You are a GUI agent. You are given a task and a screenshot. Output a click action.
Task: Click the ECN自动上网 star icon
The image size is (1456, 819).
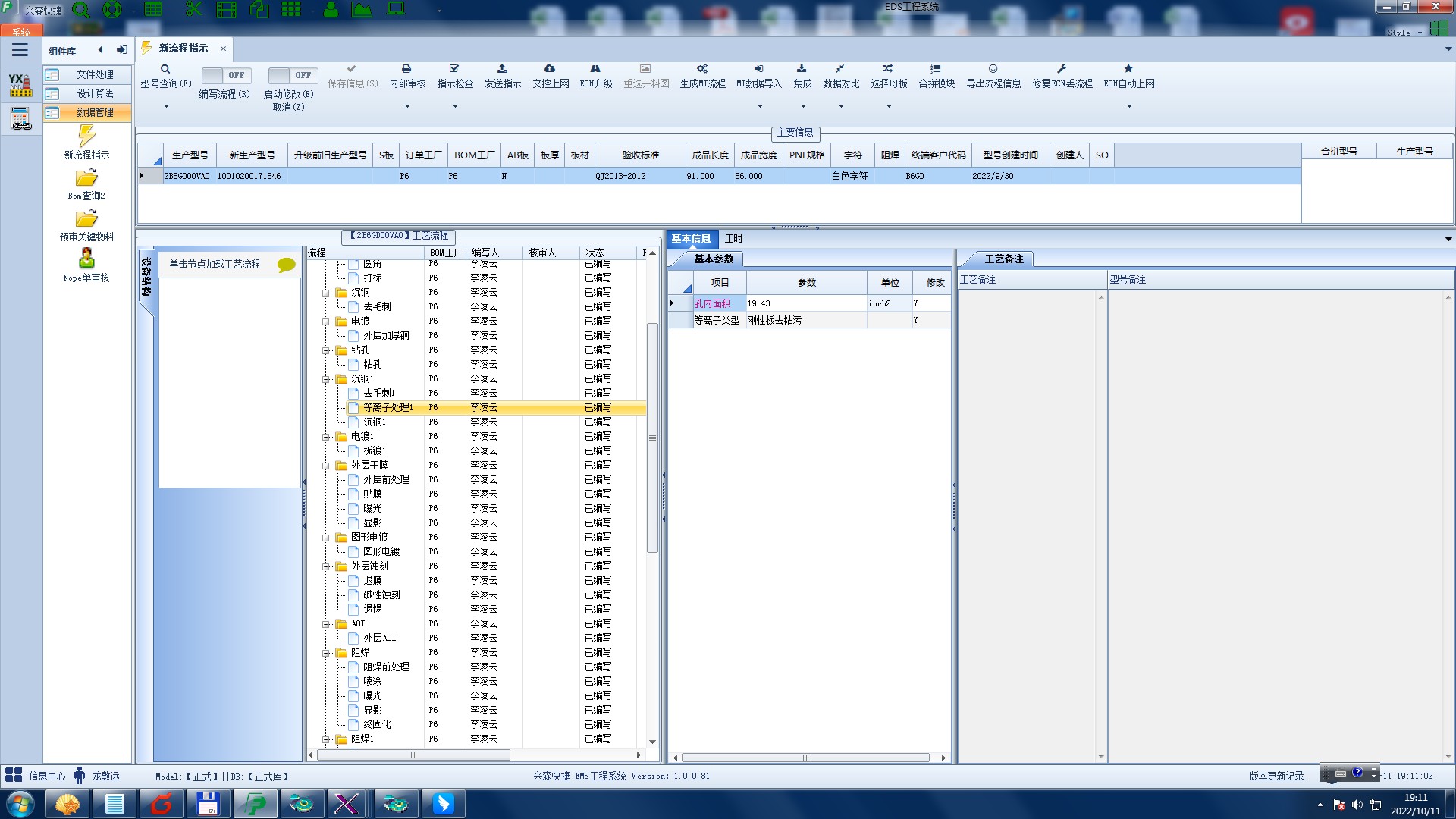[x=1128, y=69]
